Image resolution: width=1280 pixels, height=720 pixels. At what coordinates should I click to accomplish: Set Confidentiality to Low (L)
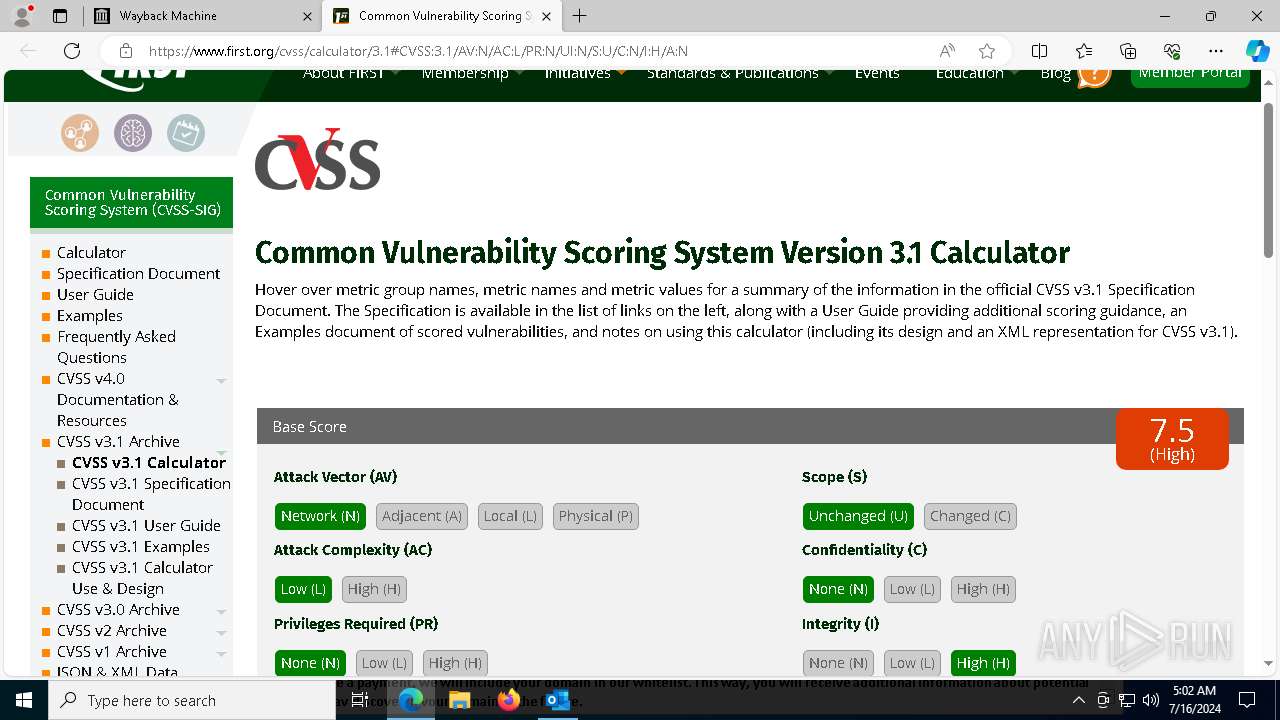912,589
